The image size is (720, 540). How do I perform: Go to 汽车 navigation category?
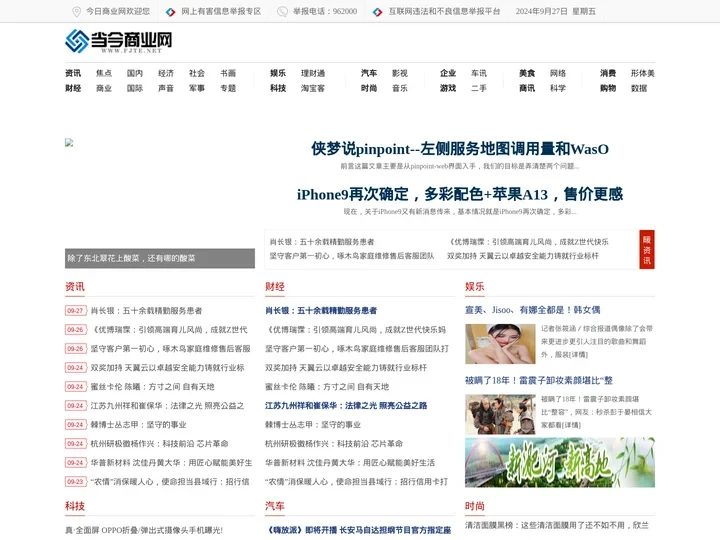tap(369, 73)
